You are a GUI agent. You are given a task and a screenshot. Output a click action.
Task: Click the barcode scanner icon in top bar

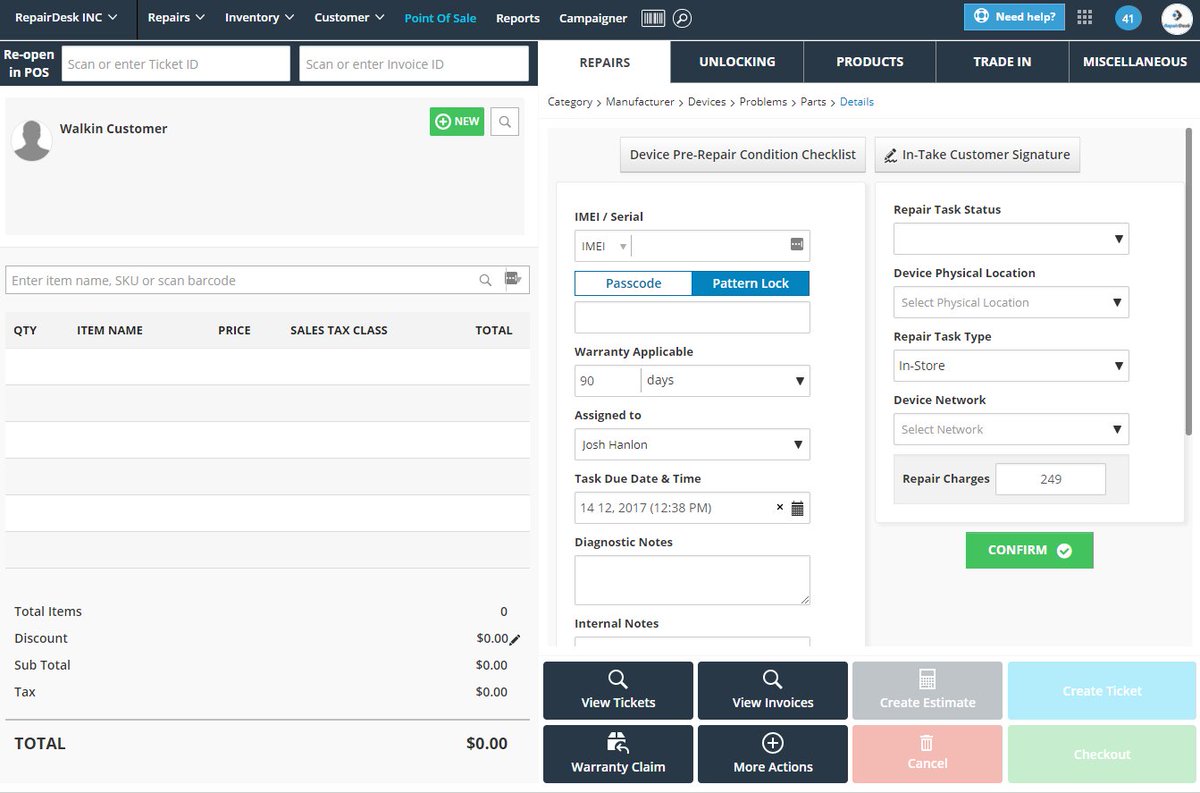(x=653, y=18)
